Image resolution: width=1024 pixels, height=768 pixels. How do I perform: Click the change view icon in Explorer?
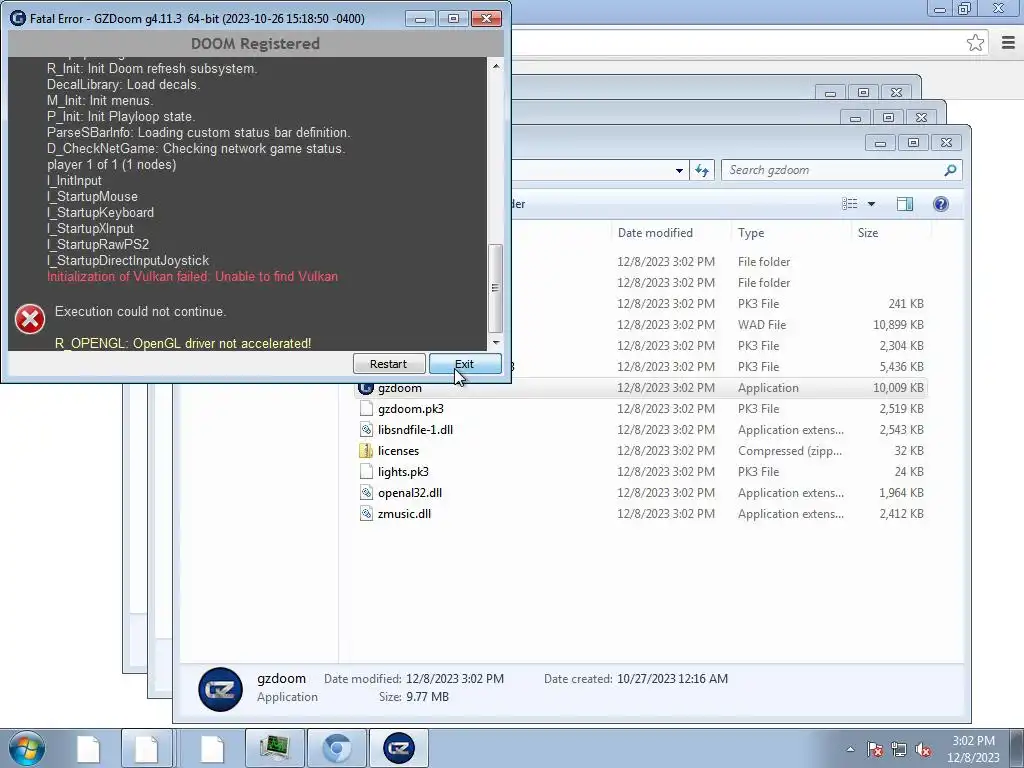click(x=850, y=204)
